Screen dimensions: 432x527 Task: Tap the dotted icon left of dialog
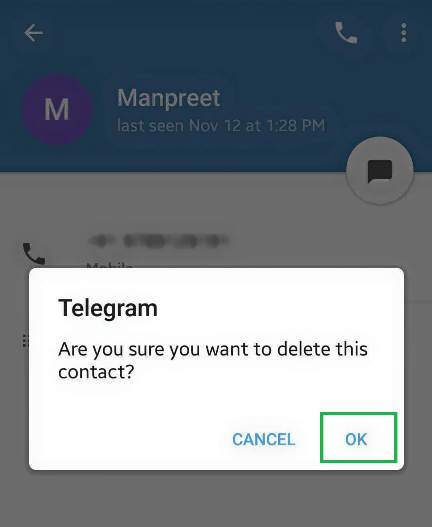25,341
